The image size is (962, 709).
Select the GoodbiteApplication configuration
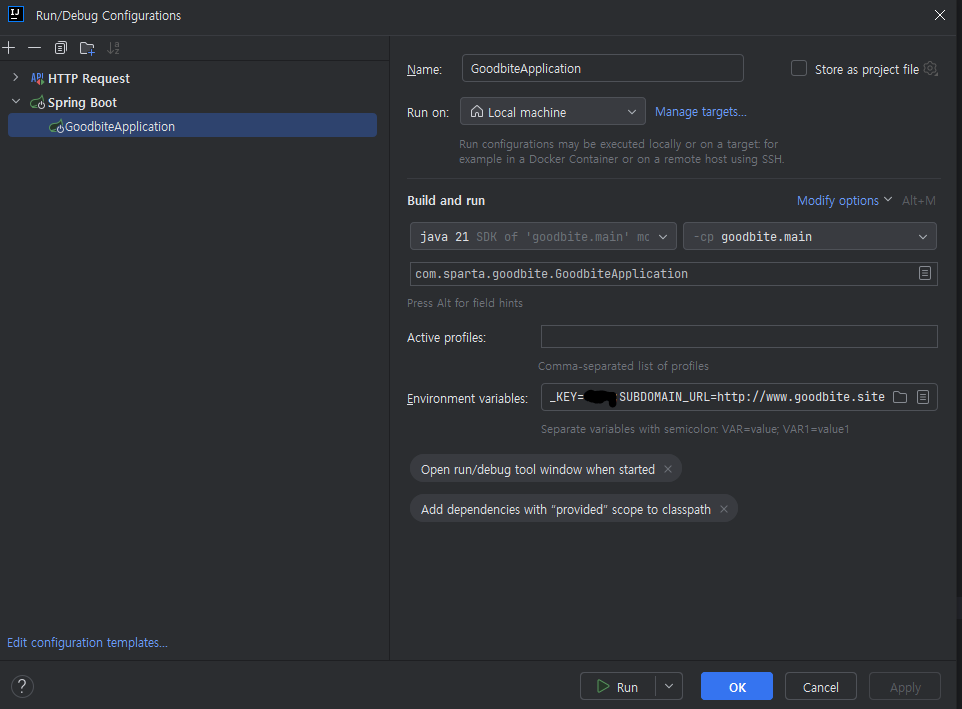click(192, 126)
